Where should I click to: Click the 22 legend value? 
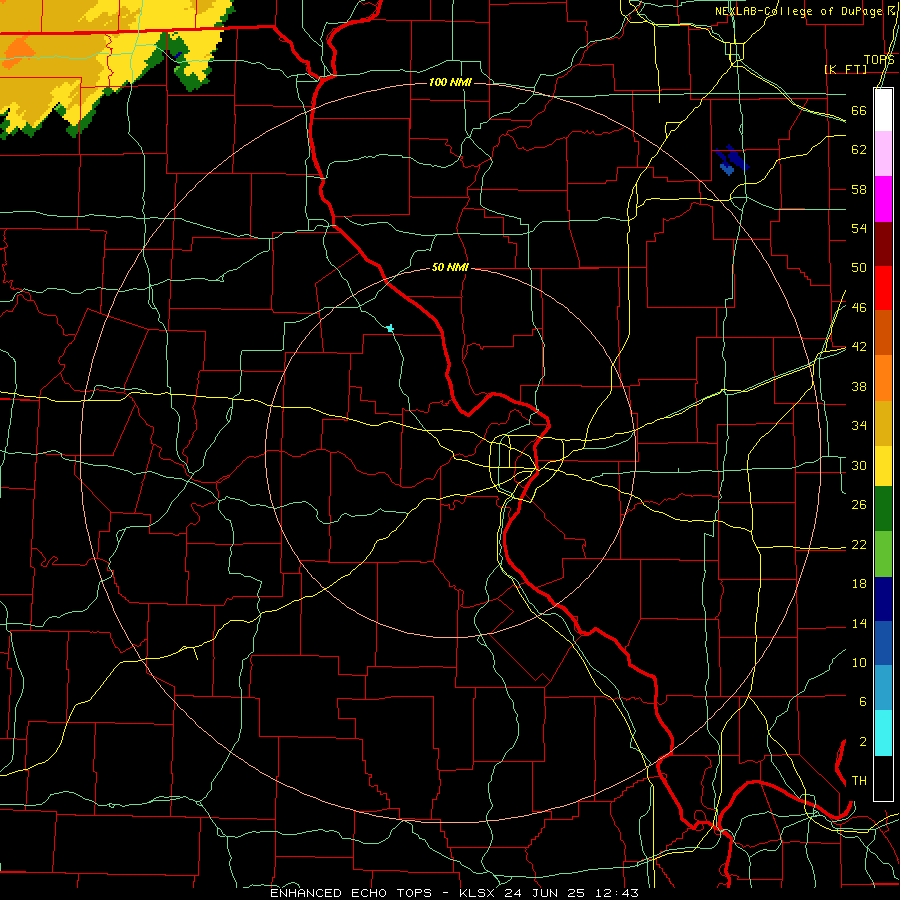tap(859, 544)
